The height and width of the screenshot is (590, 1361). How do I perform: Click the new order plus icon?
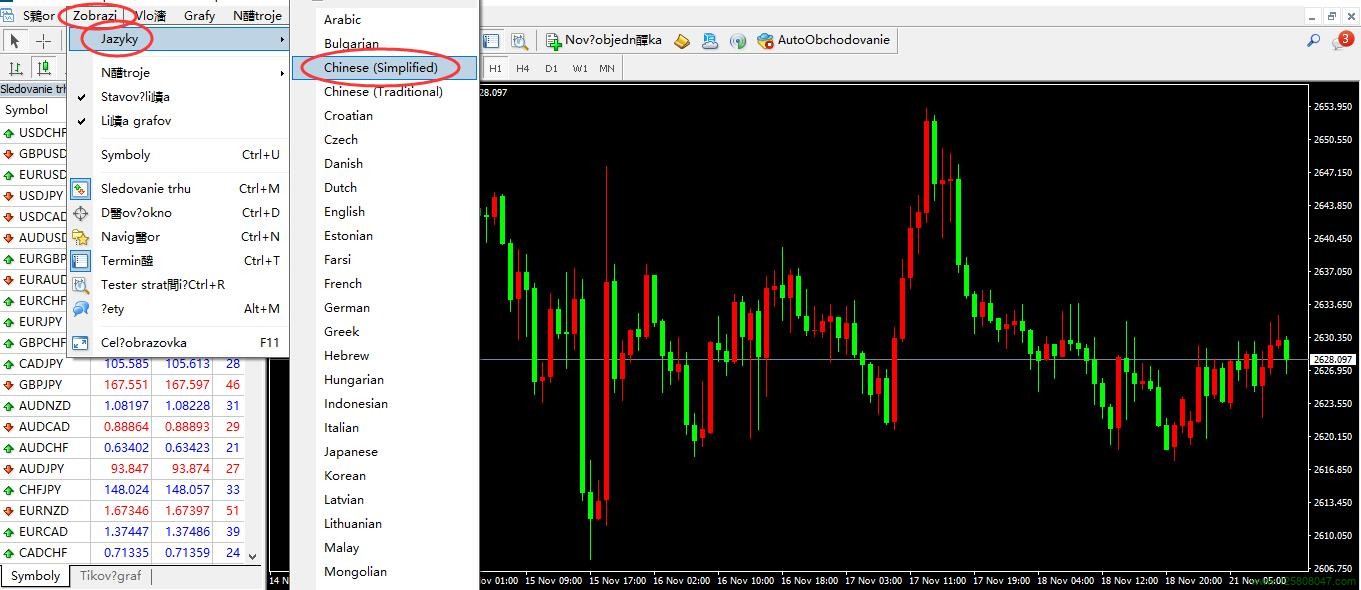(553, 41)
